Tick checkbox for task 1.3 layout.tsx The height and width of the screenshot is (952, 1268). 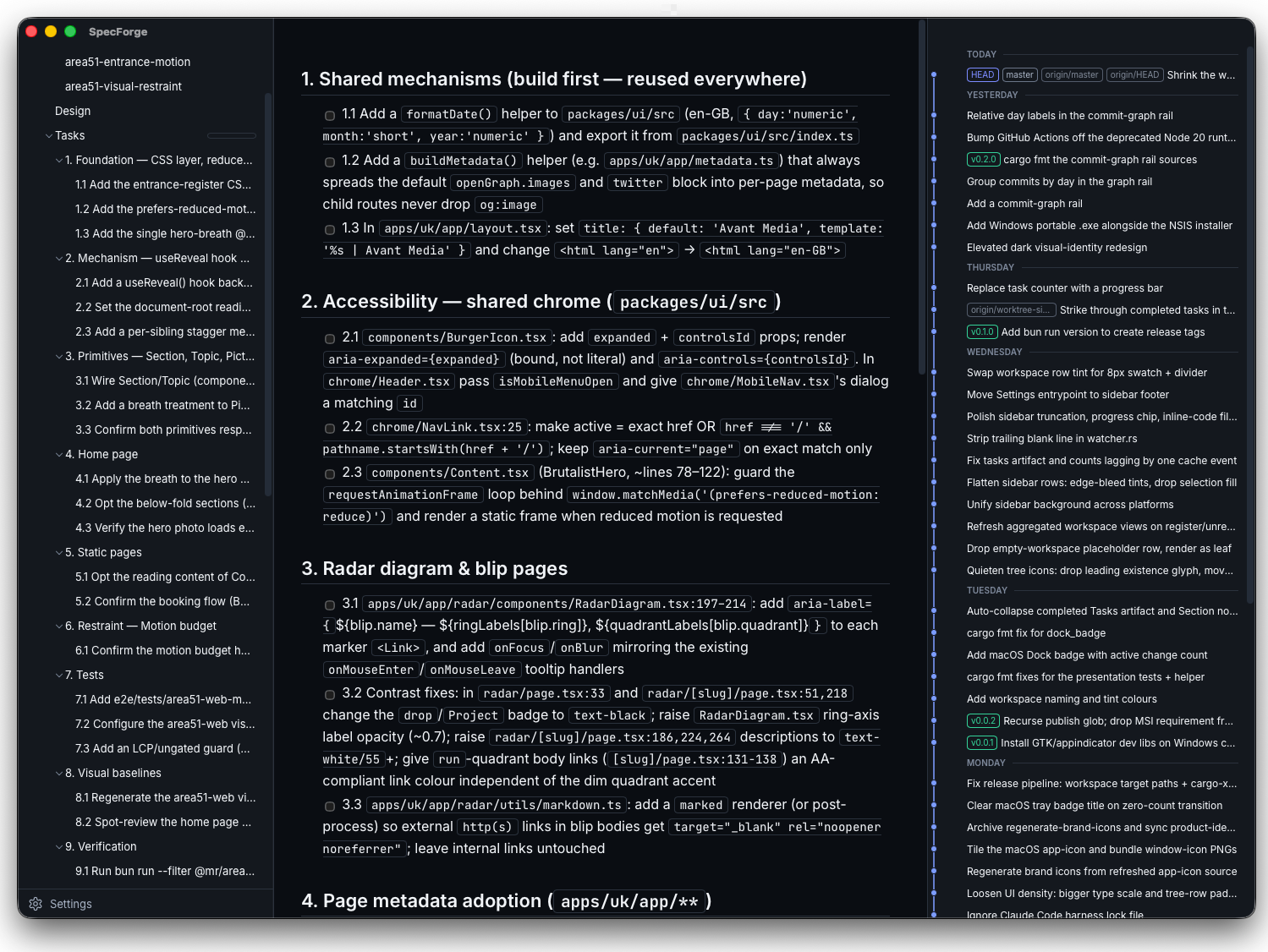pyautogui.click(x=330, y=229)
